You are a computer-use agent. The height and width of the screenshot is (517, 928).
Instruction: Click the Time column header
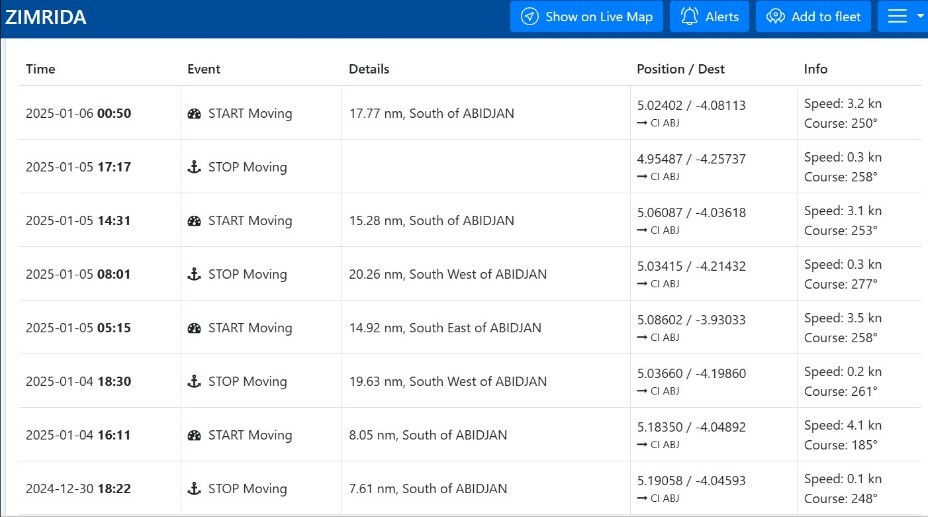tap(40, 69)
